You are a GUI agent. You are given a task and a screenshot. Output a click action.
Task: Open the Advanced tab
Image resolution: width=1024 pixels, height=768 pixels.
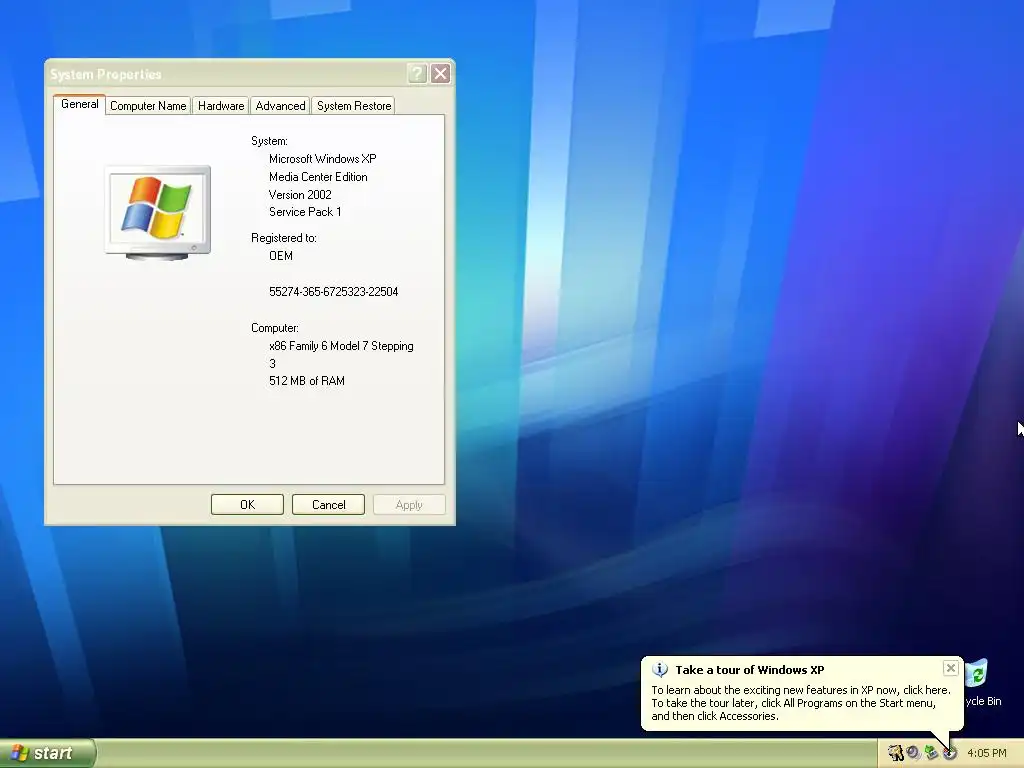point(280,106)
